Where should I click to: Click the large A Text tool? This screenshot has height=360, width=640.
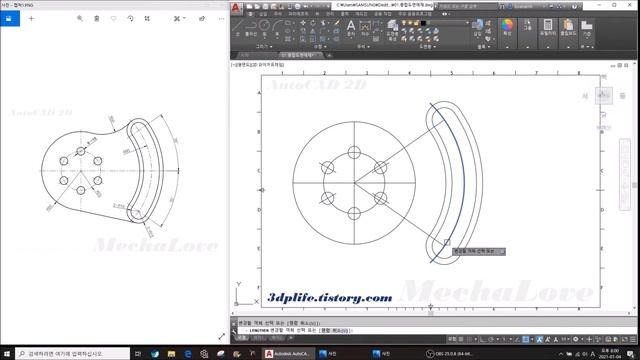click(x=351, y=28)
